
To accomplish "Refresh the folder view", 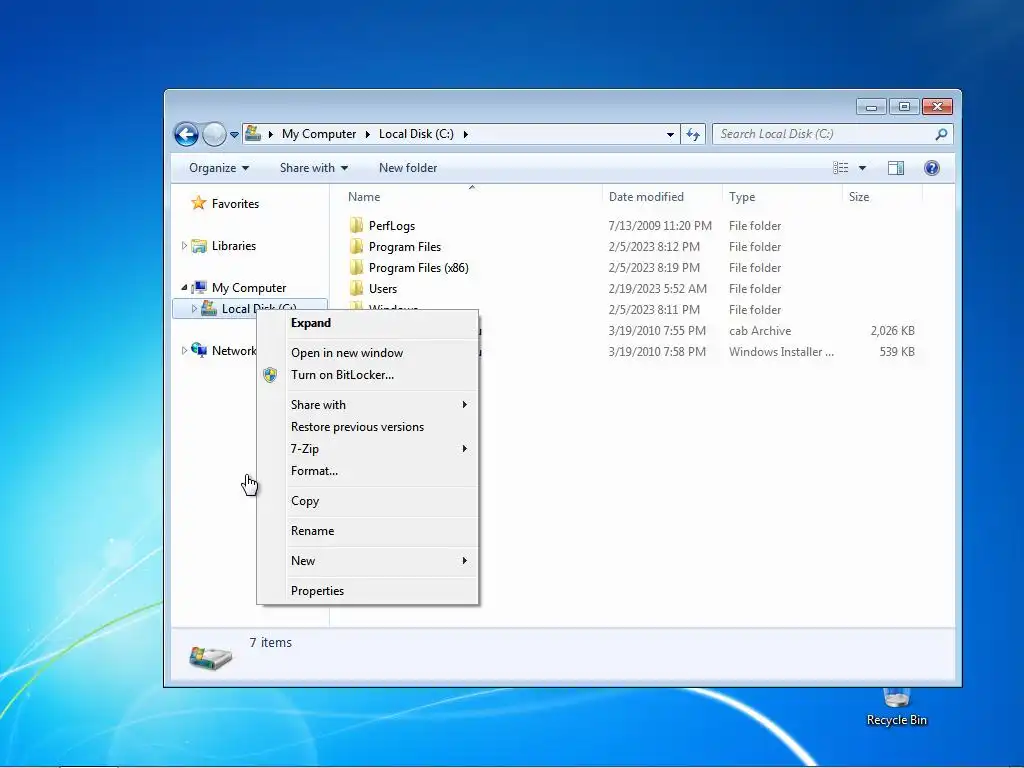I will (x=693, y=134).
